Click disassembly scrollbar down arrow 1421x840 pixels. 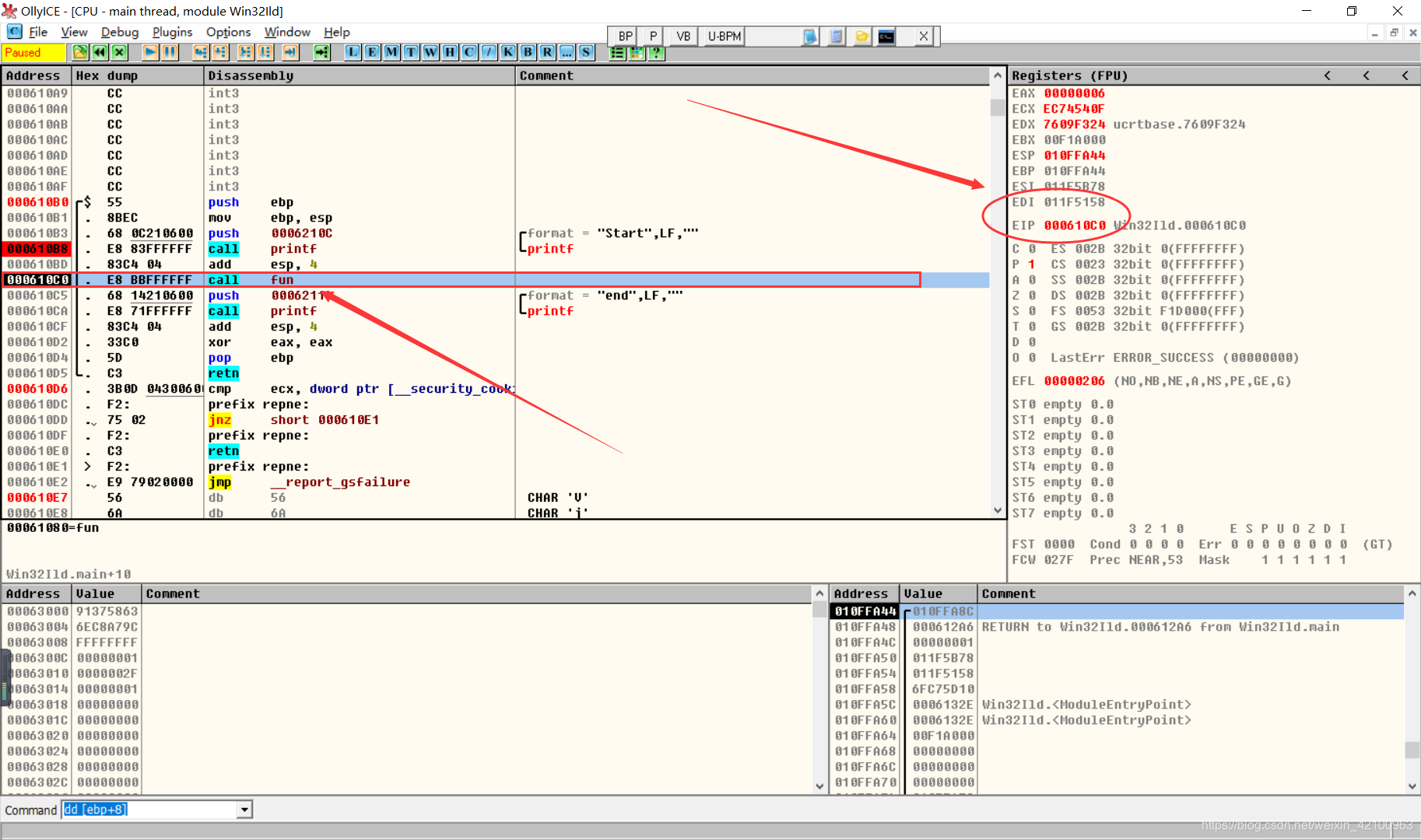(998, 511)
